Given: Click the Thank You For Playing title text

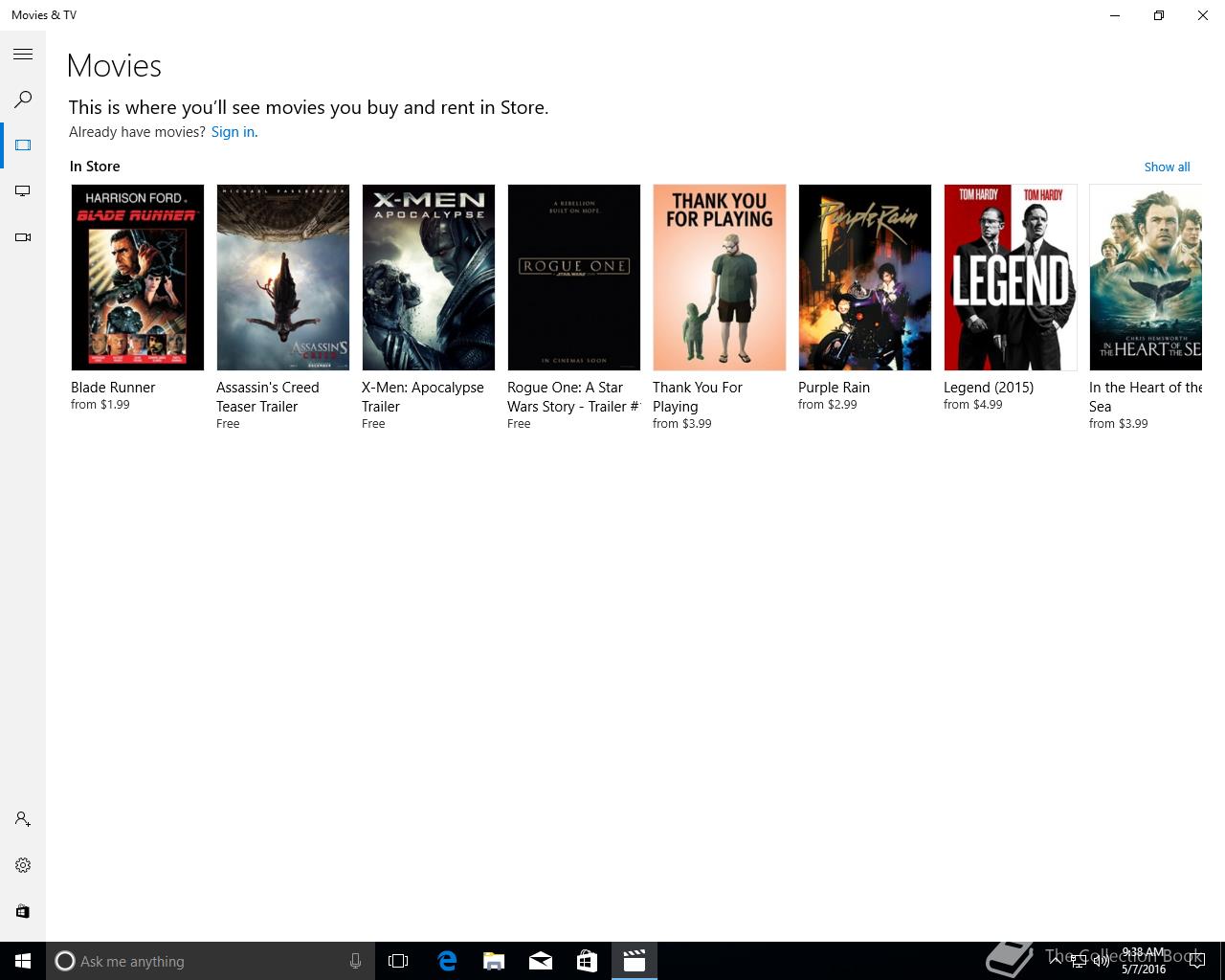Looking at the screenshot, I should 698,397.
